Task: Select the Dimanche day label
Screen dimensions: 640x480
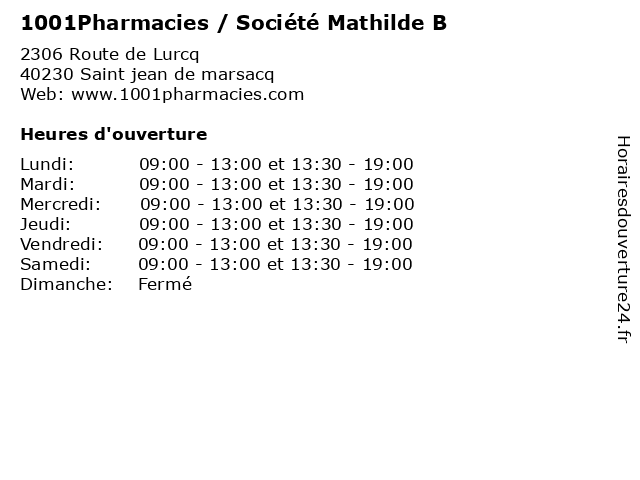Action: pos(65,284)
